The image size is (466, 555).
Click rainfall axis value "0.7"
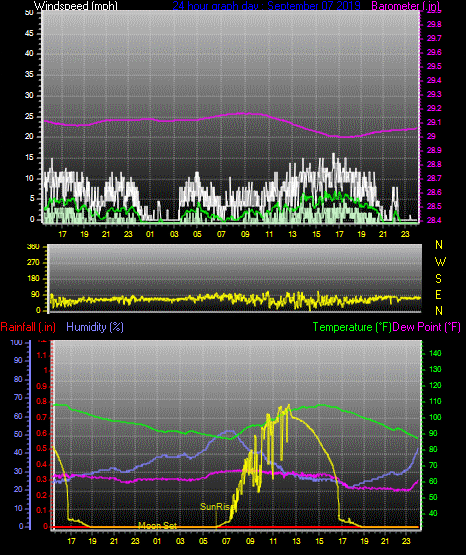(42, 417)
